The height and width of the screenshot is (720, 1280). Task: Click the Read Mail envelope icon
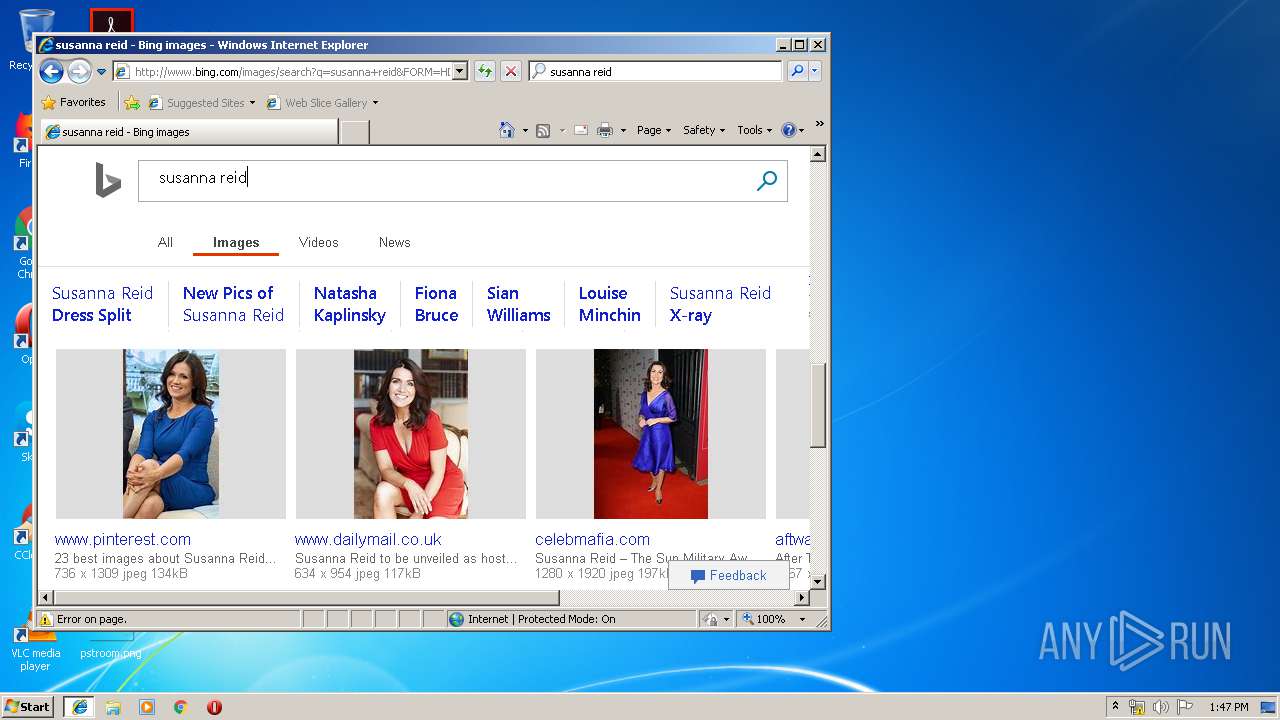(x=580, y=130)
